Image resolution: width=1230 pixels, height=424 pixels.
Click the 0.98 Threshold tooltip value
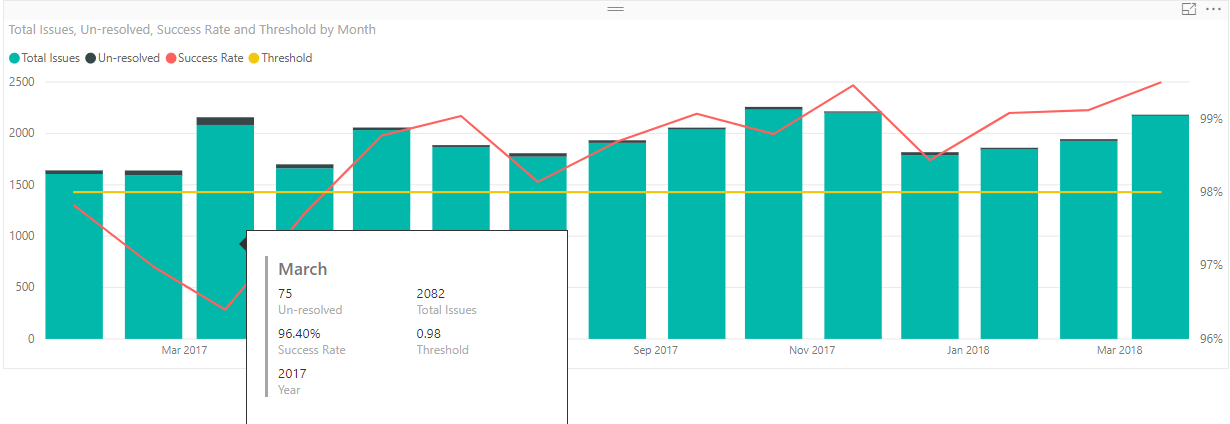428,334
